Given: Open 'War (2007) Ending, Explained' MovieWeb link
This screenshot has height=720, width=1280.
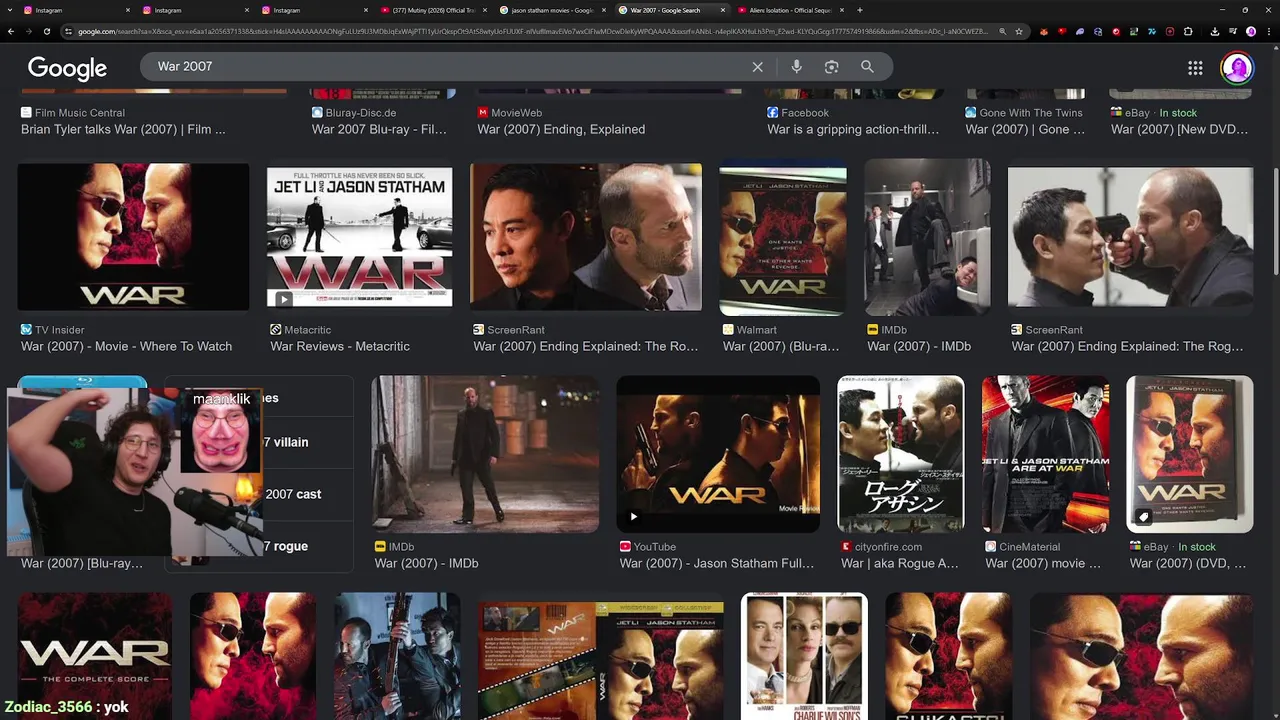Looking at the screenshot, I should pyautogui.click(x=561, y=129).
